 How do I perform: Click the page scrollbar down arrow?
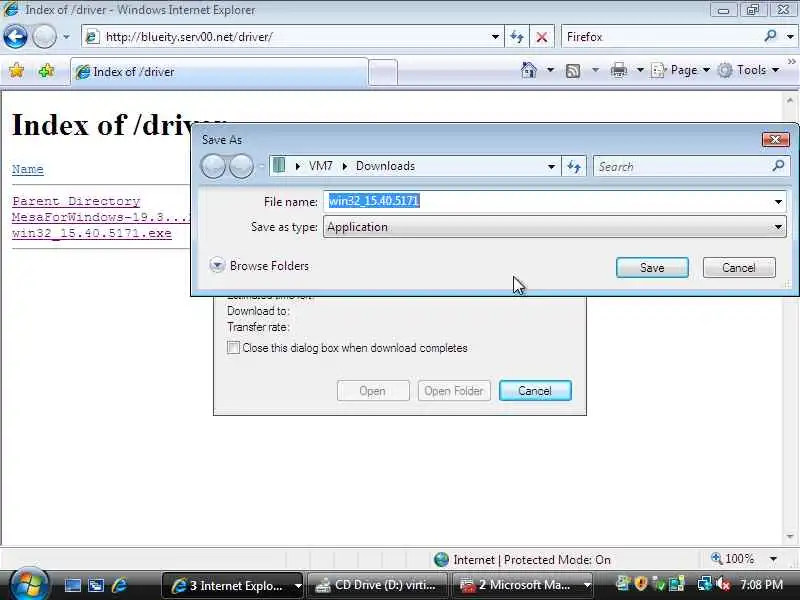pos(790,536)
